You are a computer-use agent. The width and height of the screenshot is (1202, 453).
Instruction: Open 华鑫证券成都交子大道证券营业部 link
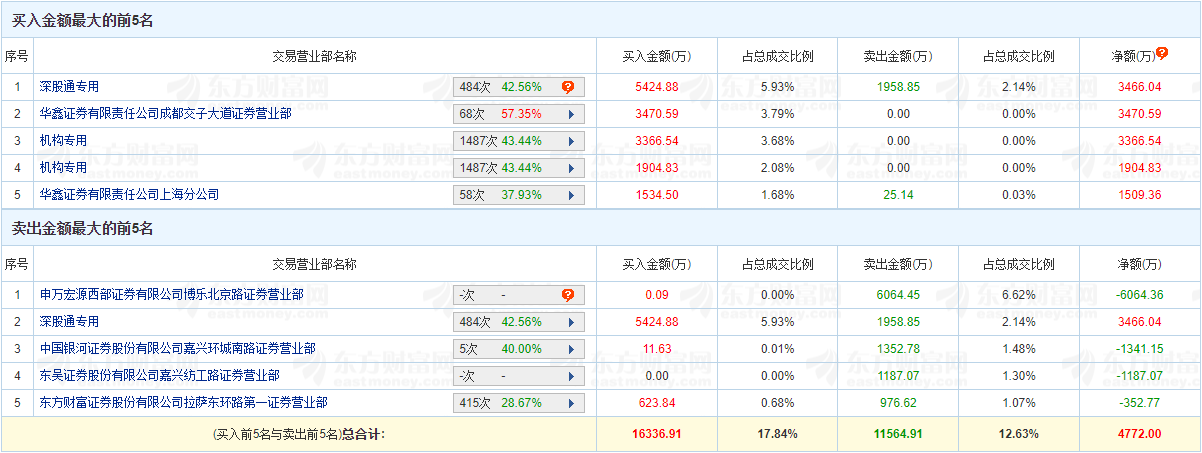[165, 114]
